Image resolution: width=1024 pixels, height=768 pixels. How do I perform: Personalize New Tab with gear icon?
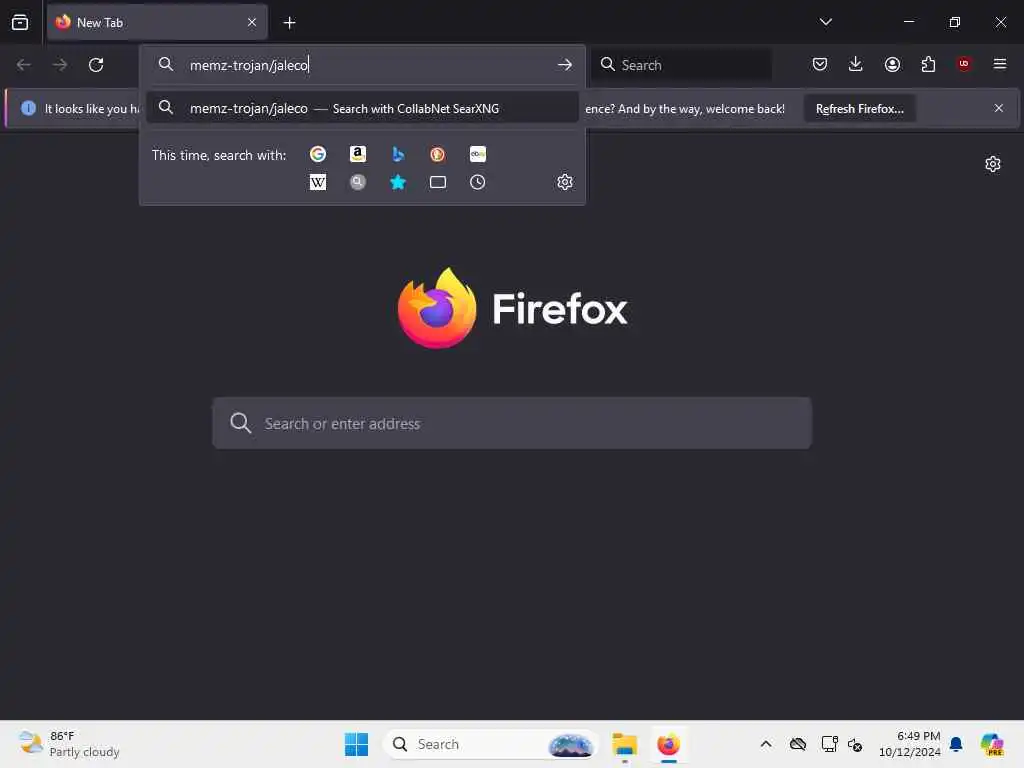tap(993, 164)
